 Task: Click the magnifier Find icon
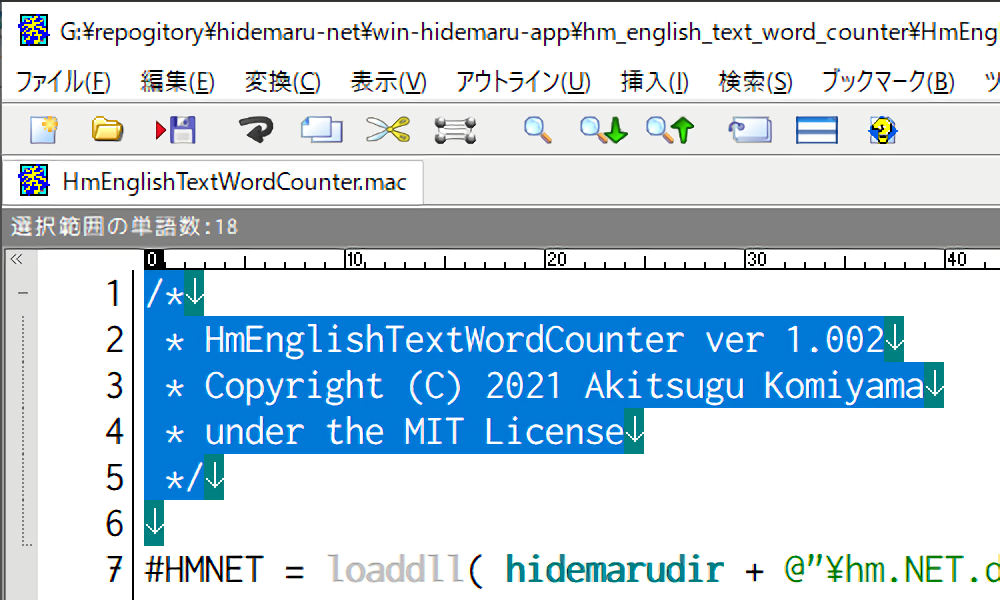pos(538,129)
